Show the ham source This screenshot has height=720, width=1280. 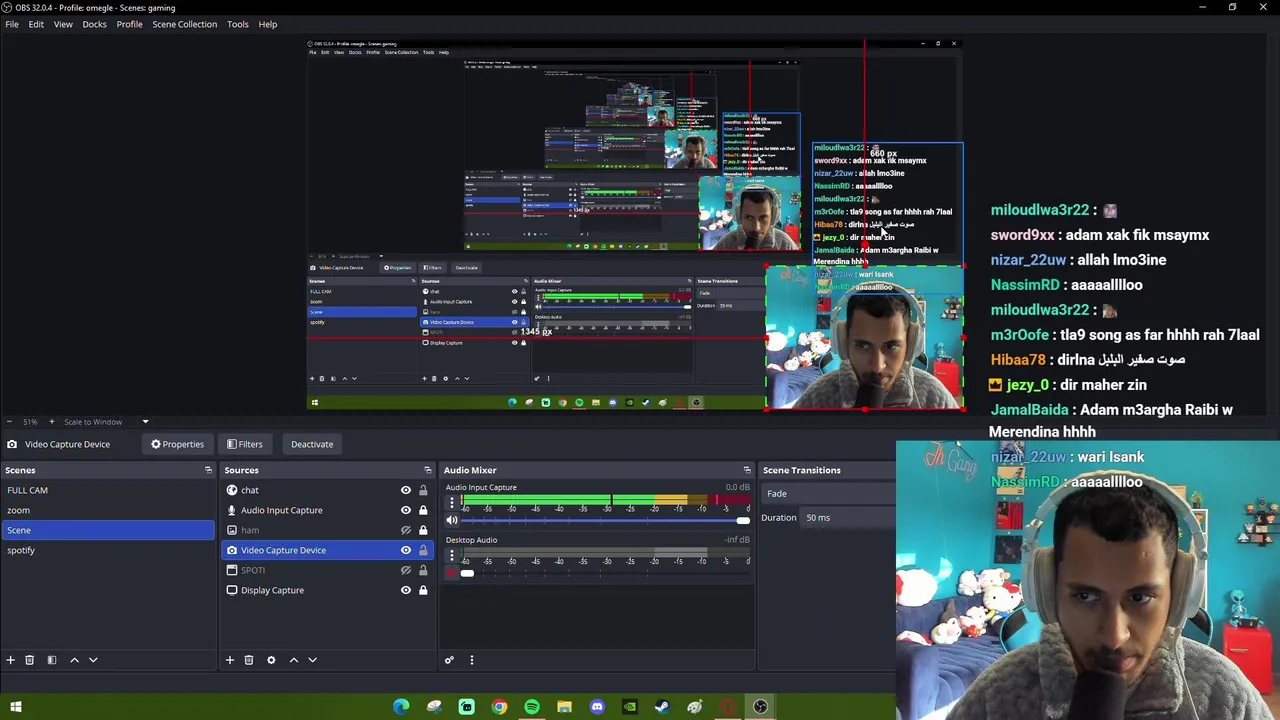tap(406, 530)
